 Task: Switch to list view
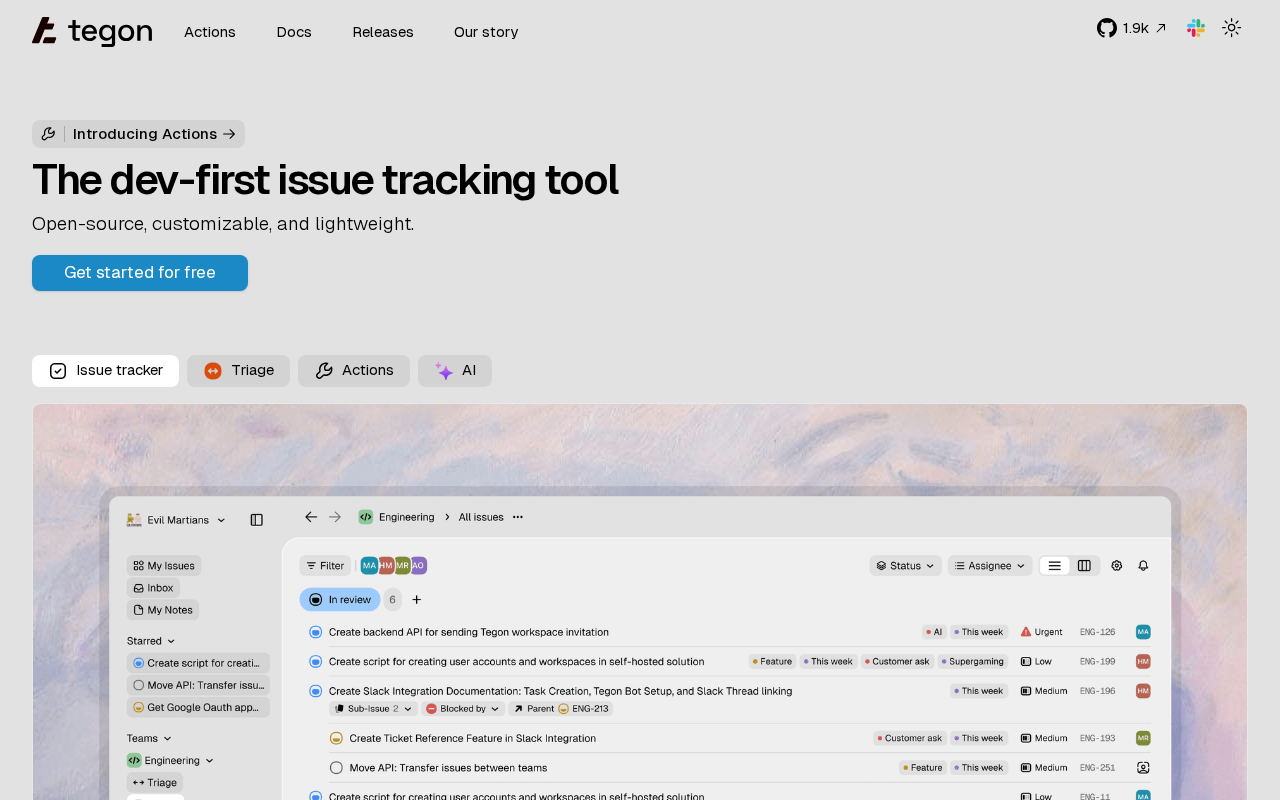click(1055, 566)
